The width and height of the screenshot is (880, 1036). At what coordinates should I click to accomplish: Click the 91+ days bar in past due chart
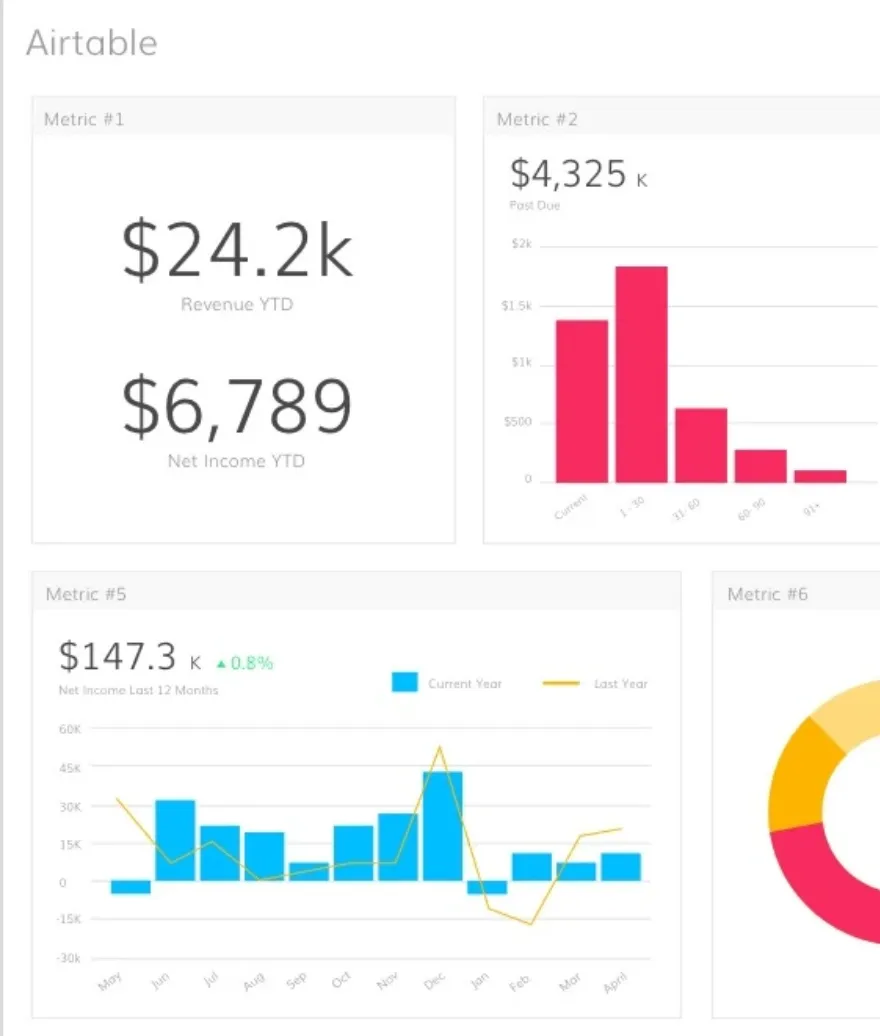[820, 476]
